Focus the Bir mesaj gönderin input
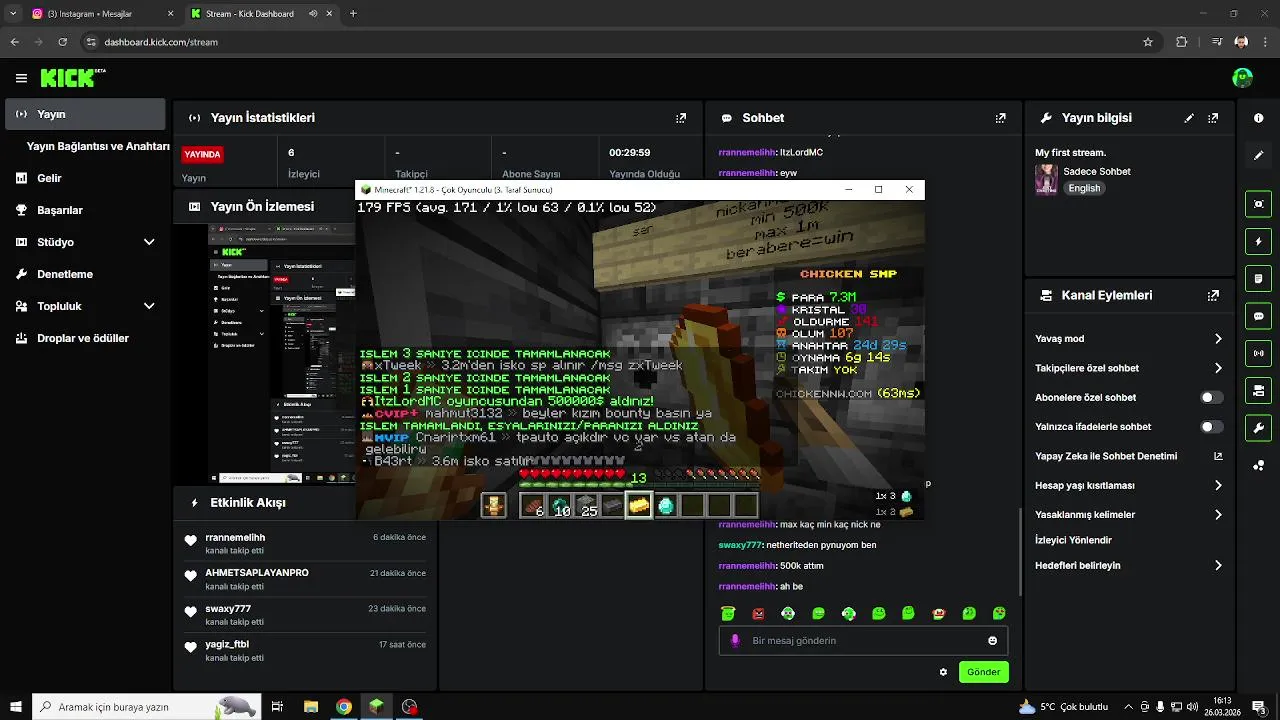1280x720 pixels. (x=863, y=641)
